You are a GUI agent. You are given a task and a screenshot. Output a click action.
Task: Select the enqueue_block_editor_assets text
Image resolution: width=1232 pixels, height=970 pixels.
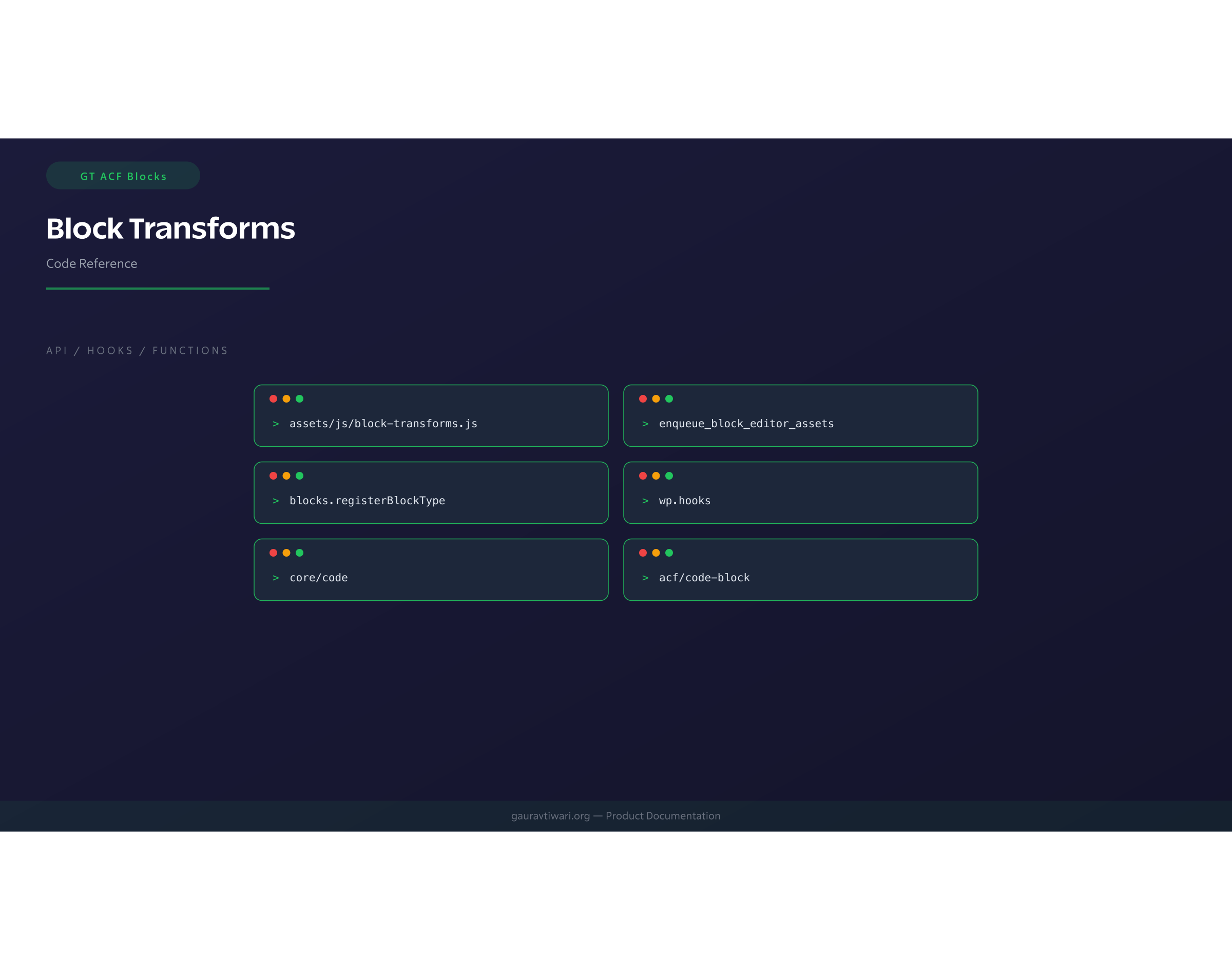(745, 423)
